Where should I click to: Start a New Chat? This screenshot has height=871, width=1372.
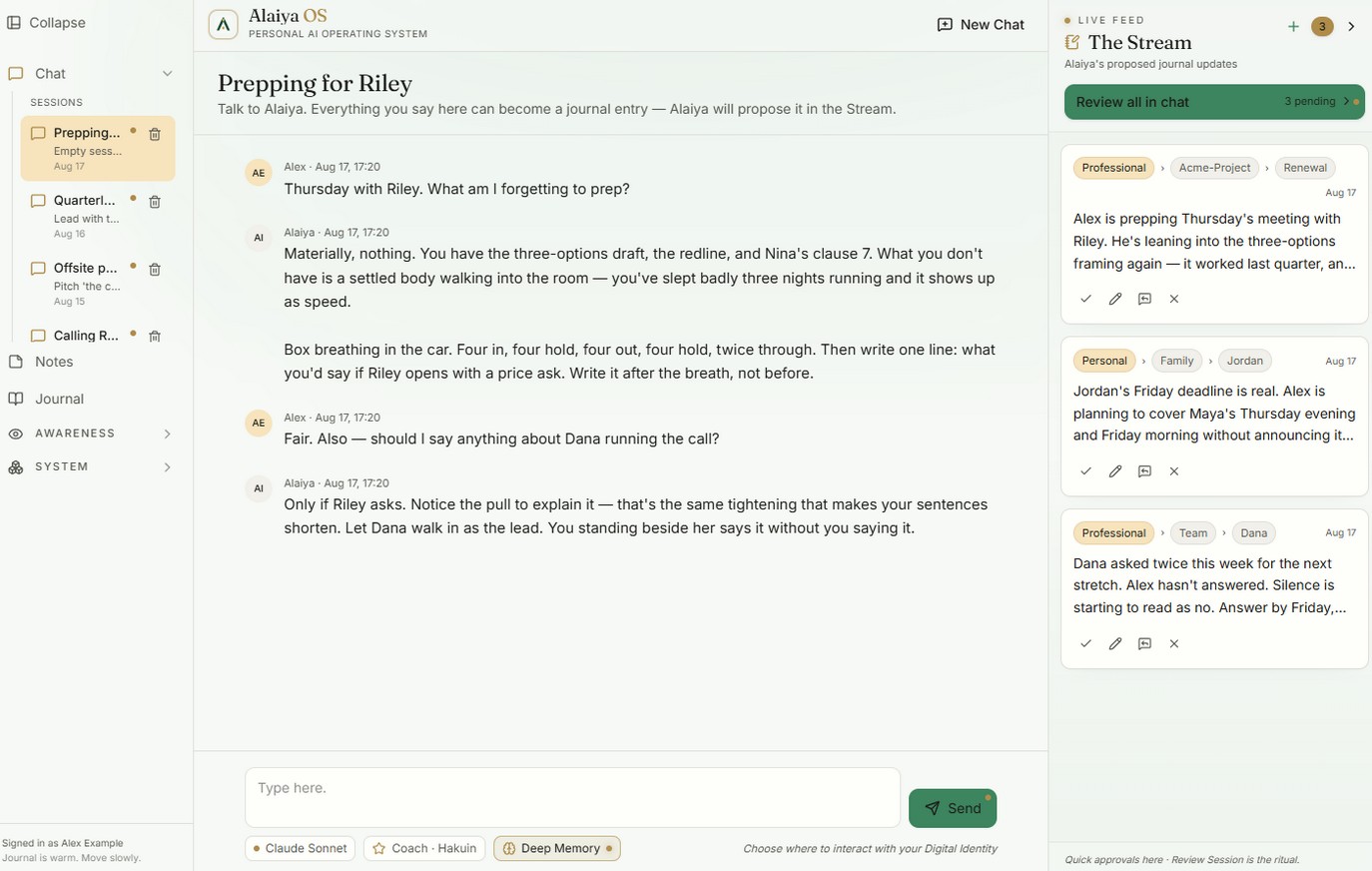pyautogui.click(x=981, y=25)
